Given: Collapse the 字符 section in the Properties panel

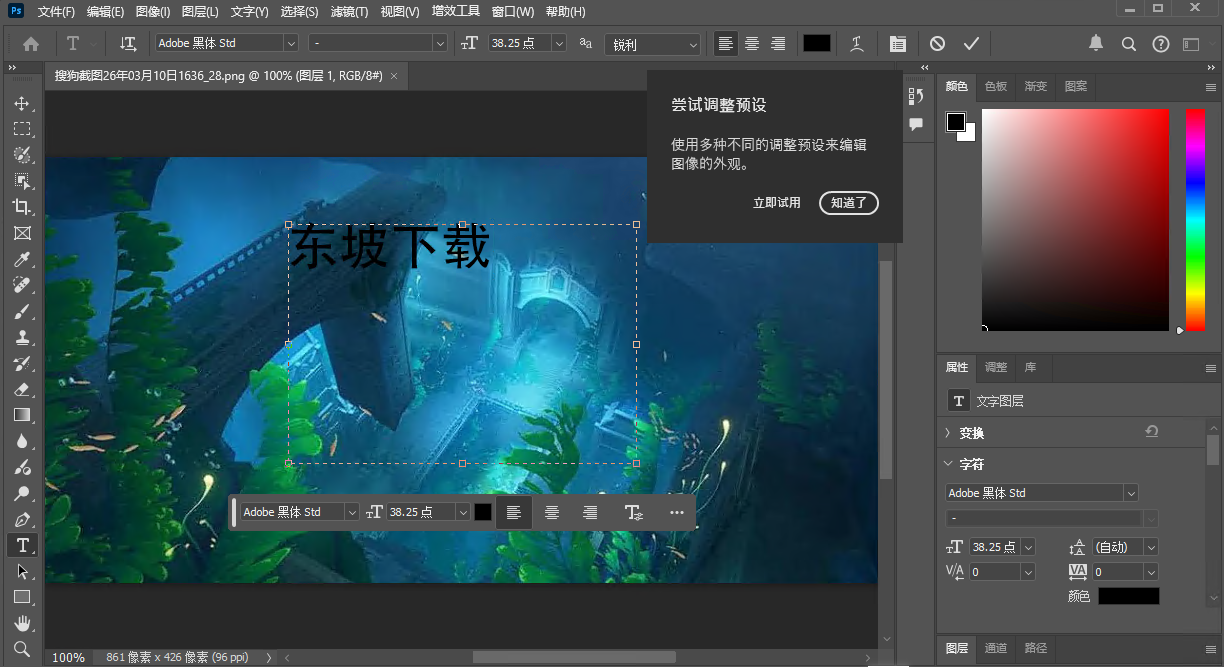Looking at the screenshot, I should (947, 463).
